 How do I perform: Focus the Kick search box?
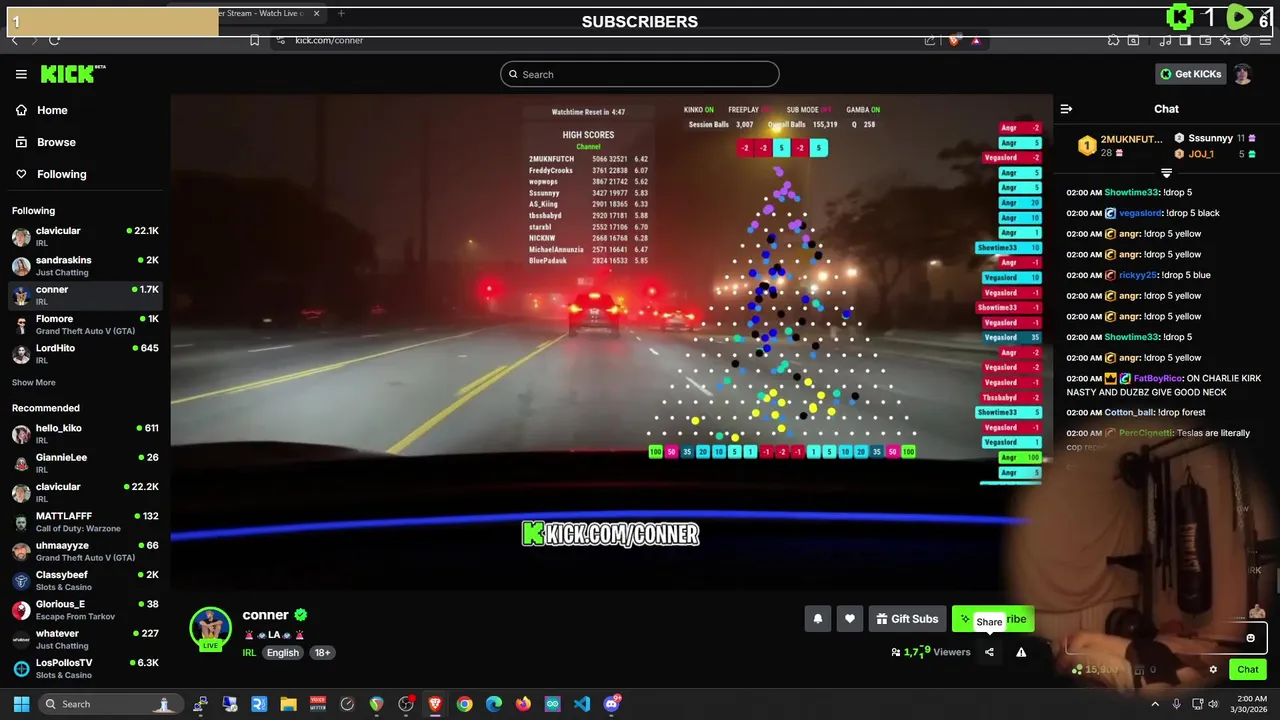pos(640,74)
